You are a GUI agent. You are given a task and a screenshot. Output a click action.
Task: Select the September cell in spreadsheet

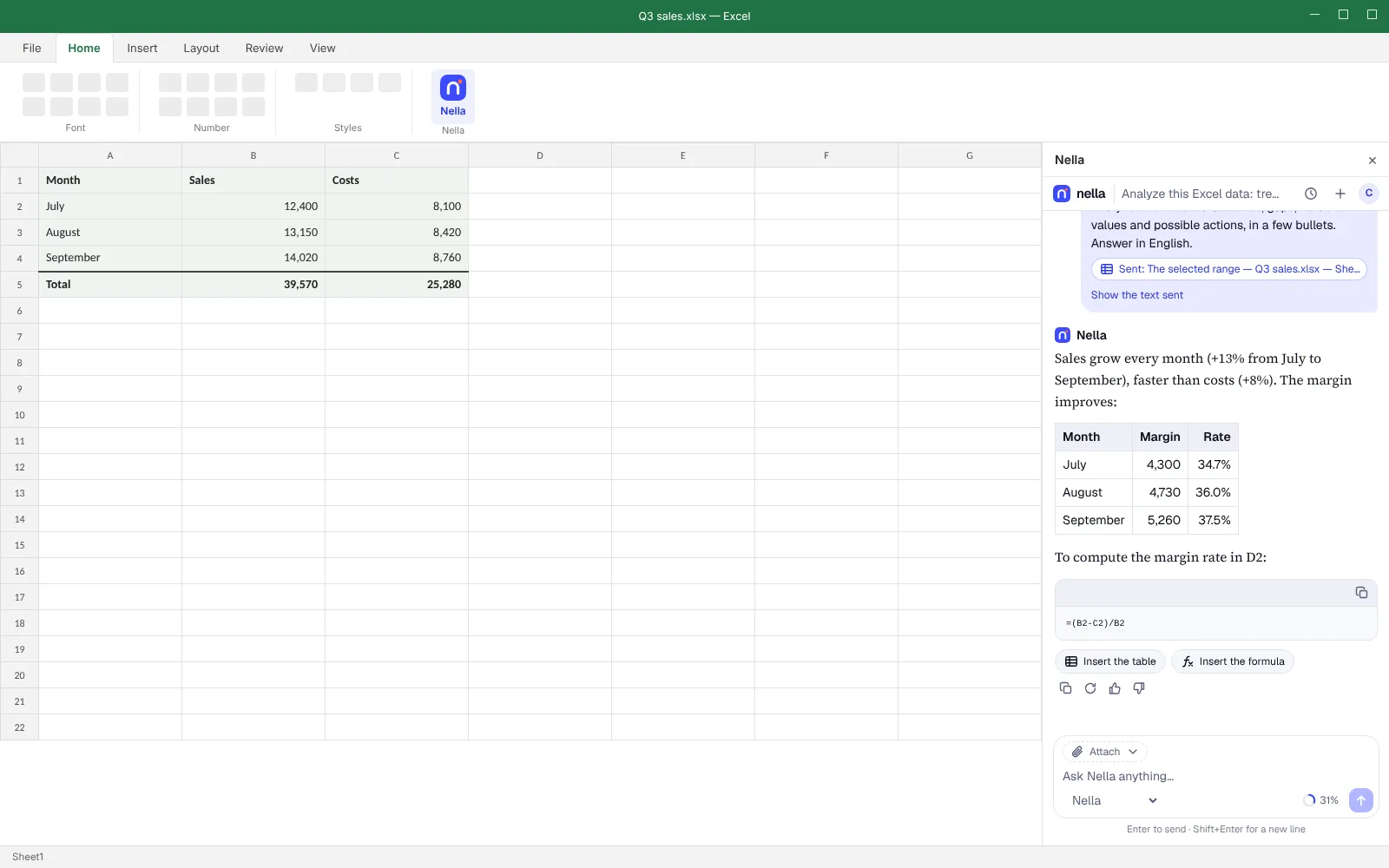coord(110,258)
